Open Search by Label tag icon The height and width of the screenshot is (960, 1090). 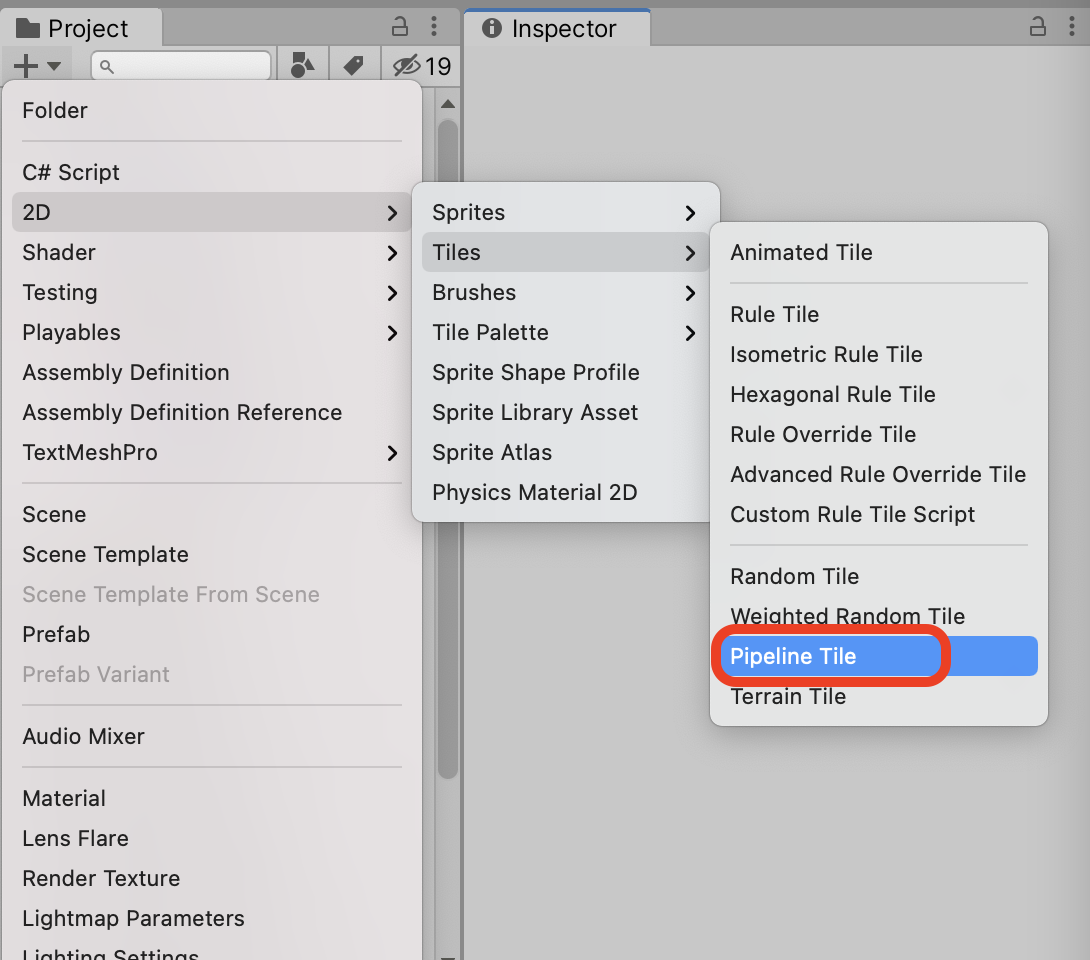(x=354, y=66)
